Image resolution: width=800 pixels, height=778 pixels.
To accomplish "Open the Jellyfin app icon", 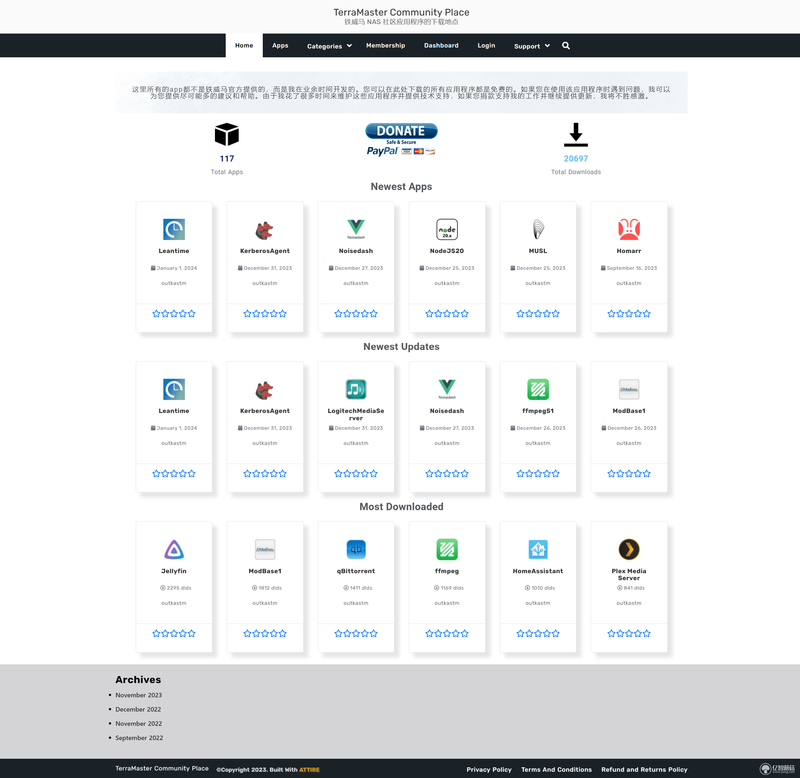I will coord(174,549).
